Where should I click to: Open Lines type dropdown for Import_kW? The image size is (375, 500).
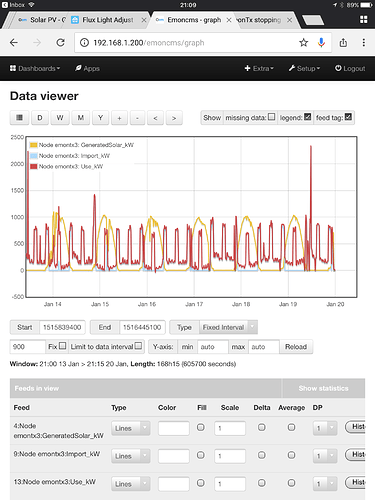click(131, 456)
